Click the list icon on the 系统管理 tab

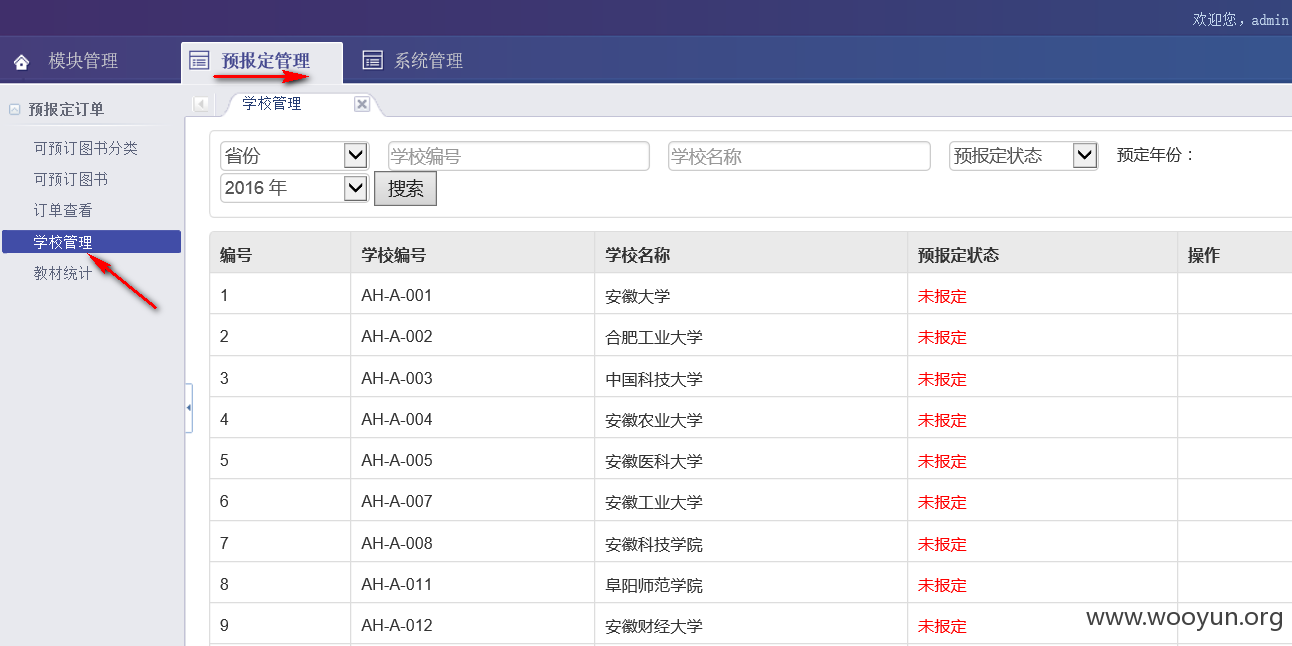point(372,60)
